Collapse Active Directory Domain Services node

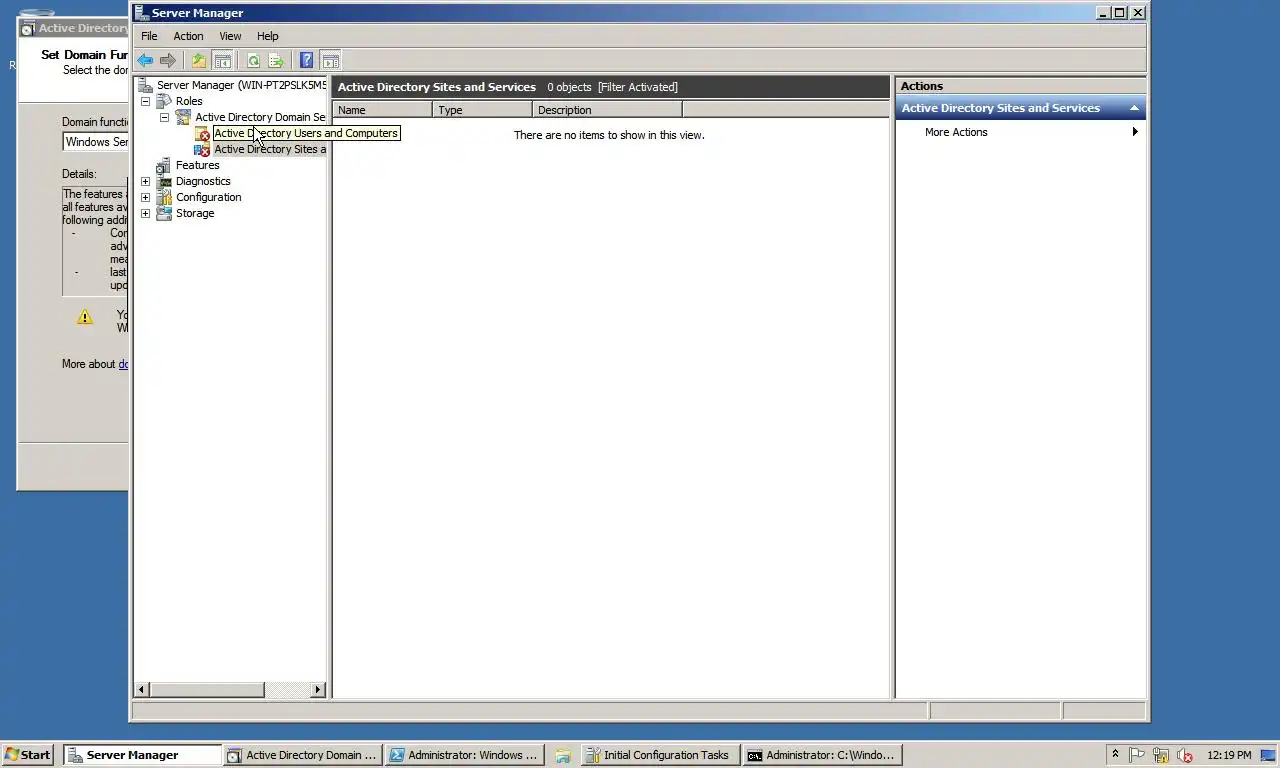tap(165, 117)
